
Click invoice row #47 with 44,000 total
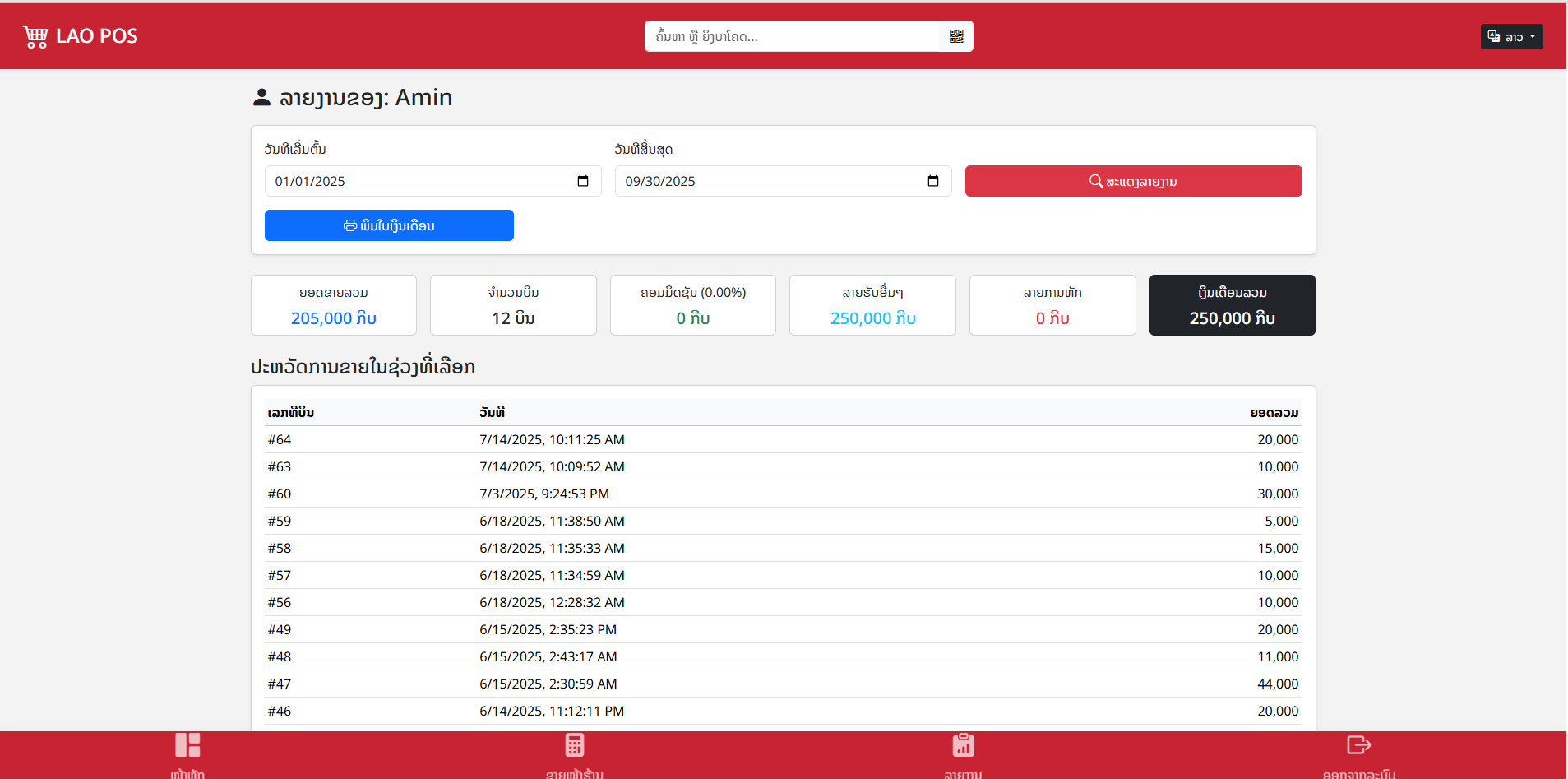[x=783, y=684]
